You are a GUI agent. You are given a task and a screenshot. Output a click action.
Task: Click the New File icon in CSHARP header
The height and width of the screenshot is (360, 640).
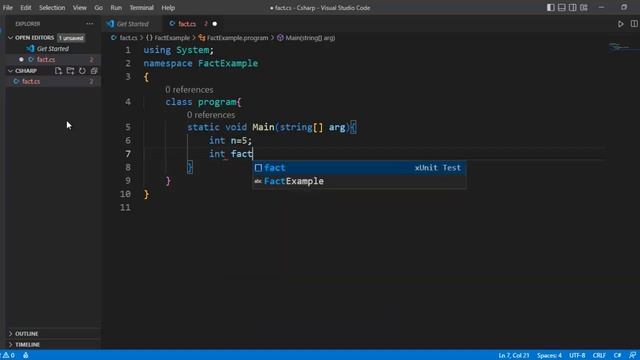tap(58, 71)
